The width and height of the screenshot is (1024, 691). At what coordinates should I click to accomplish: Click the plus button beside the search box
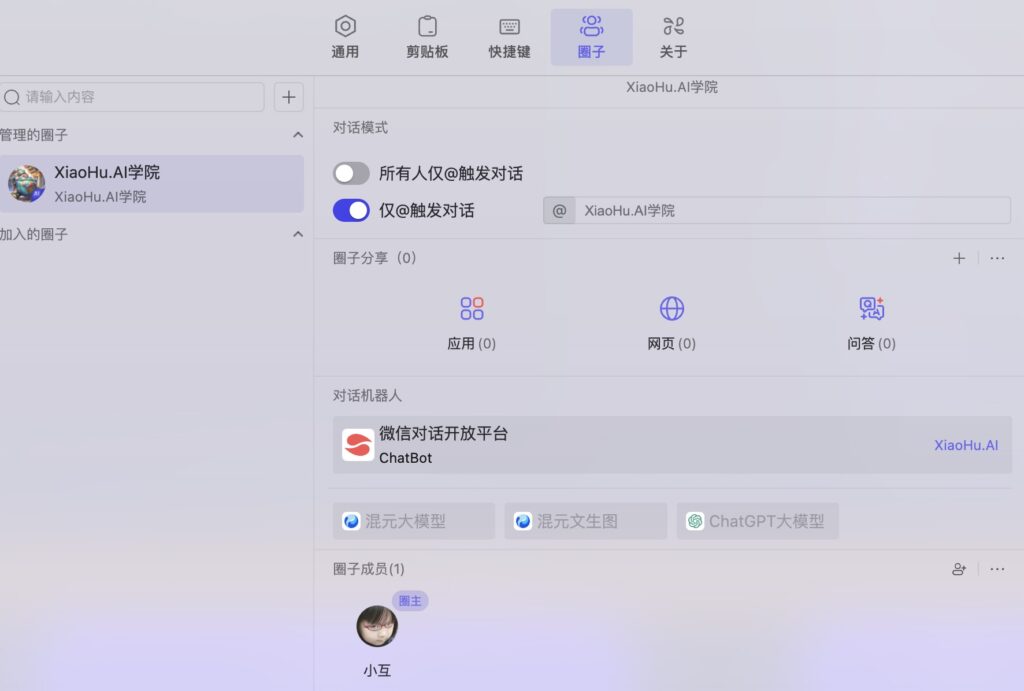click(x=289, y=97)
